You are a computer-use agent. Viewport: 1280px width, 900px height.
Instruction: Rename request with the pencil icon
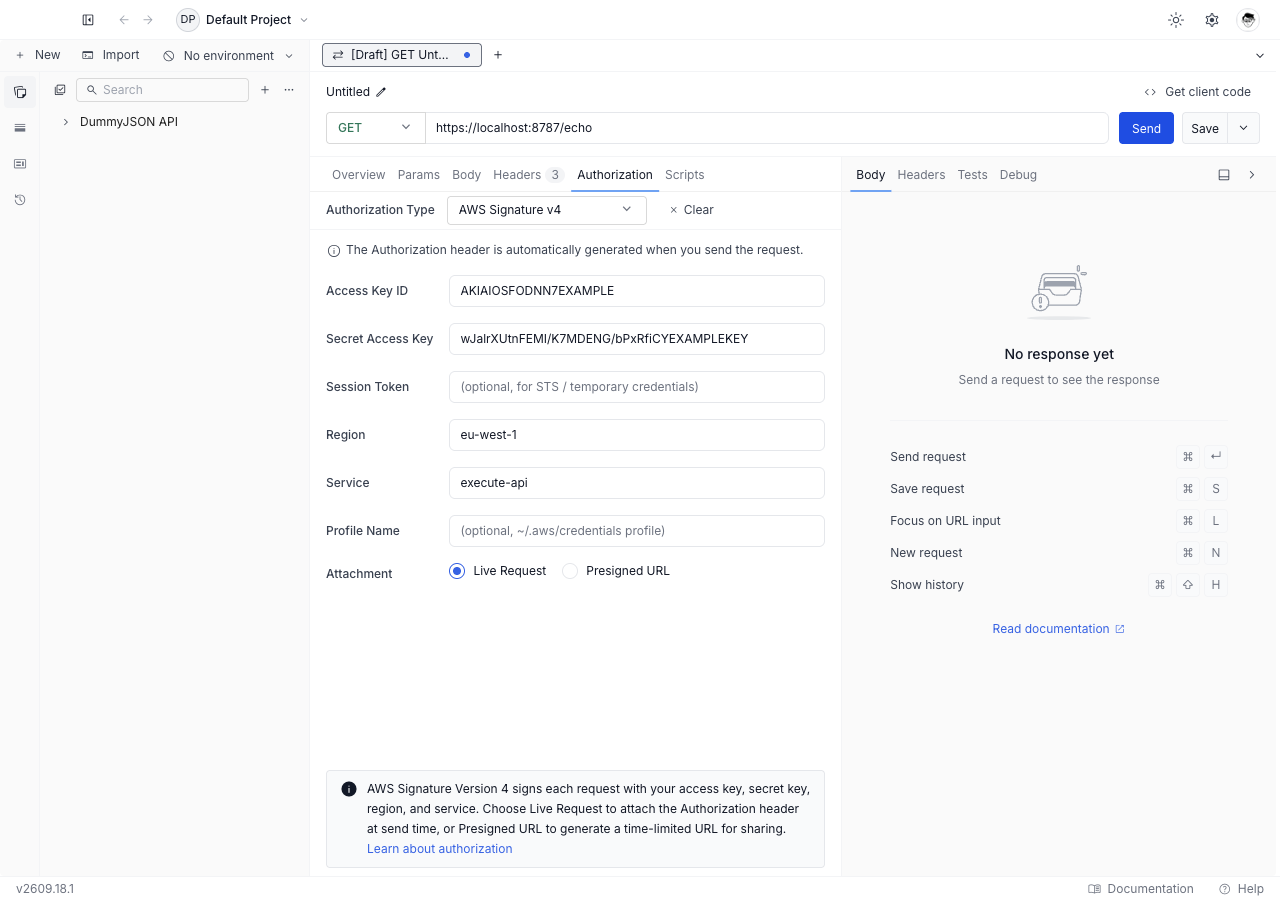(x=381, y=92)
